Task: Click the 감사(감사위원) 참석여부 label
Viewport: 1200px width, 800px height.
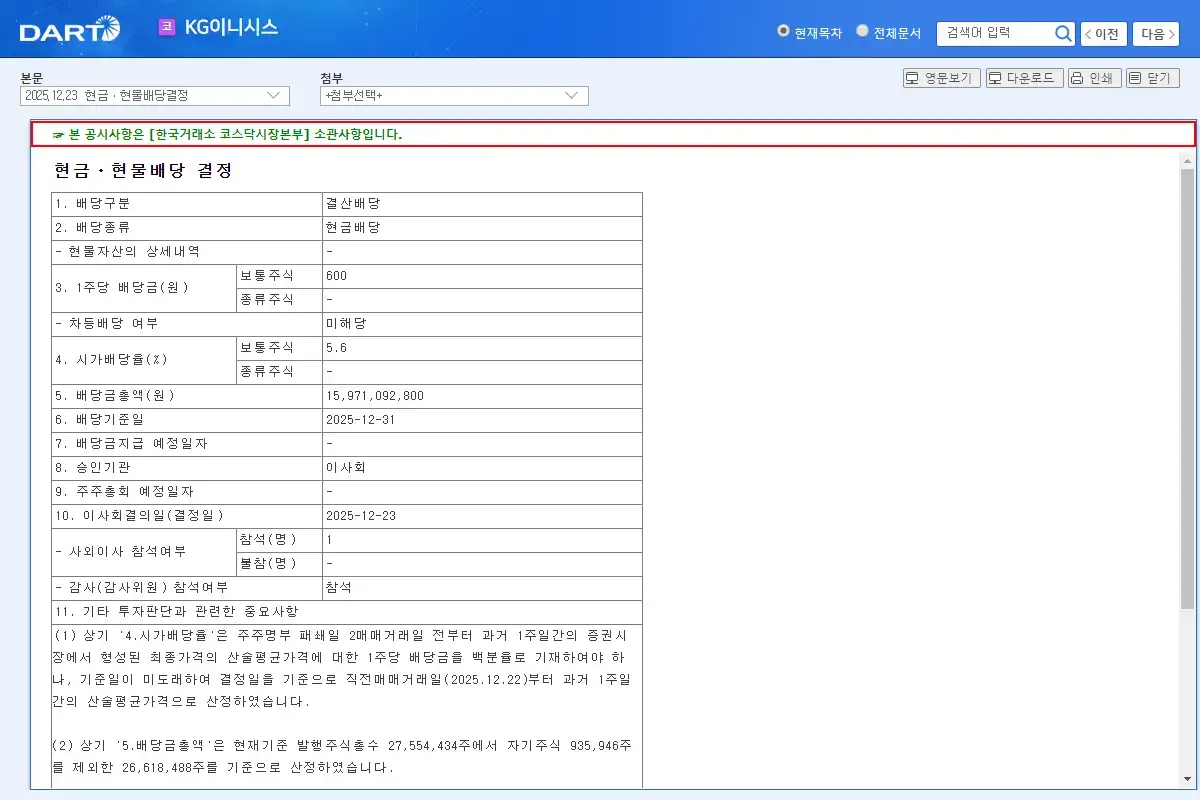Action: pos(142,588)
